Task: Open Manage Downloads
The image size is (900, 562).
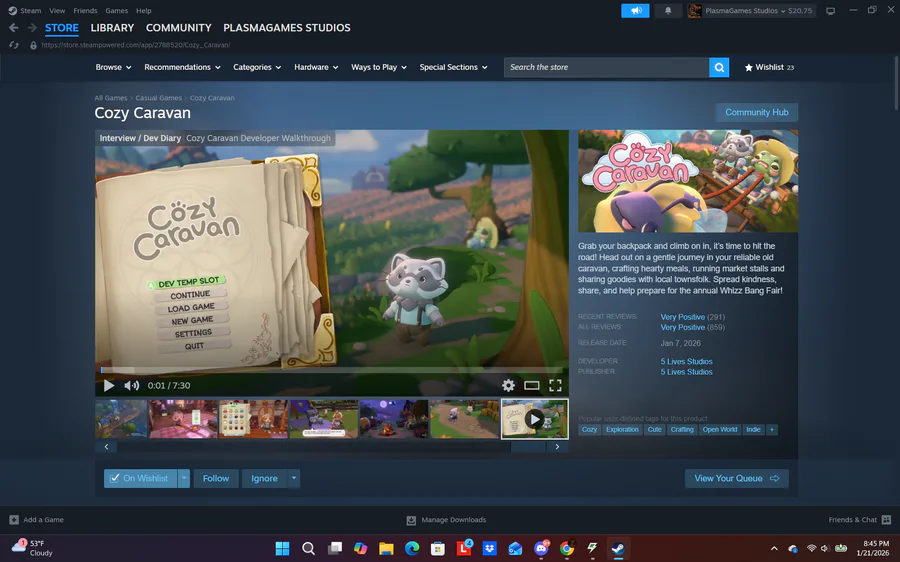Action: pyautogui.click(x=447, y=520)
